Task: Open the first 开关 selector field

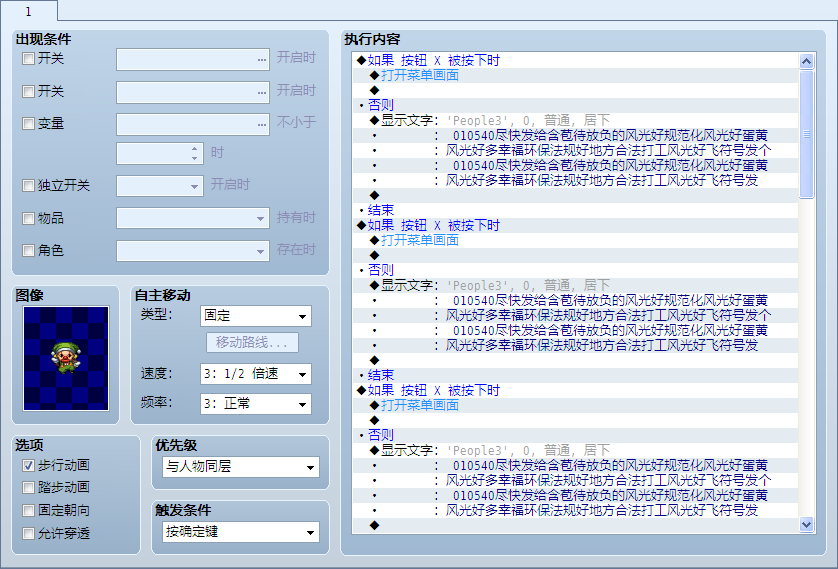Action: click(193, 59)
